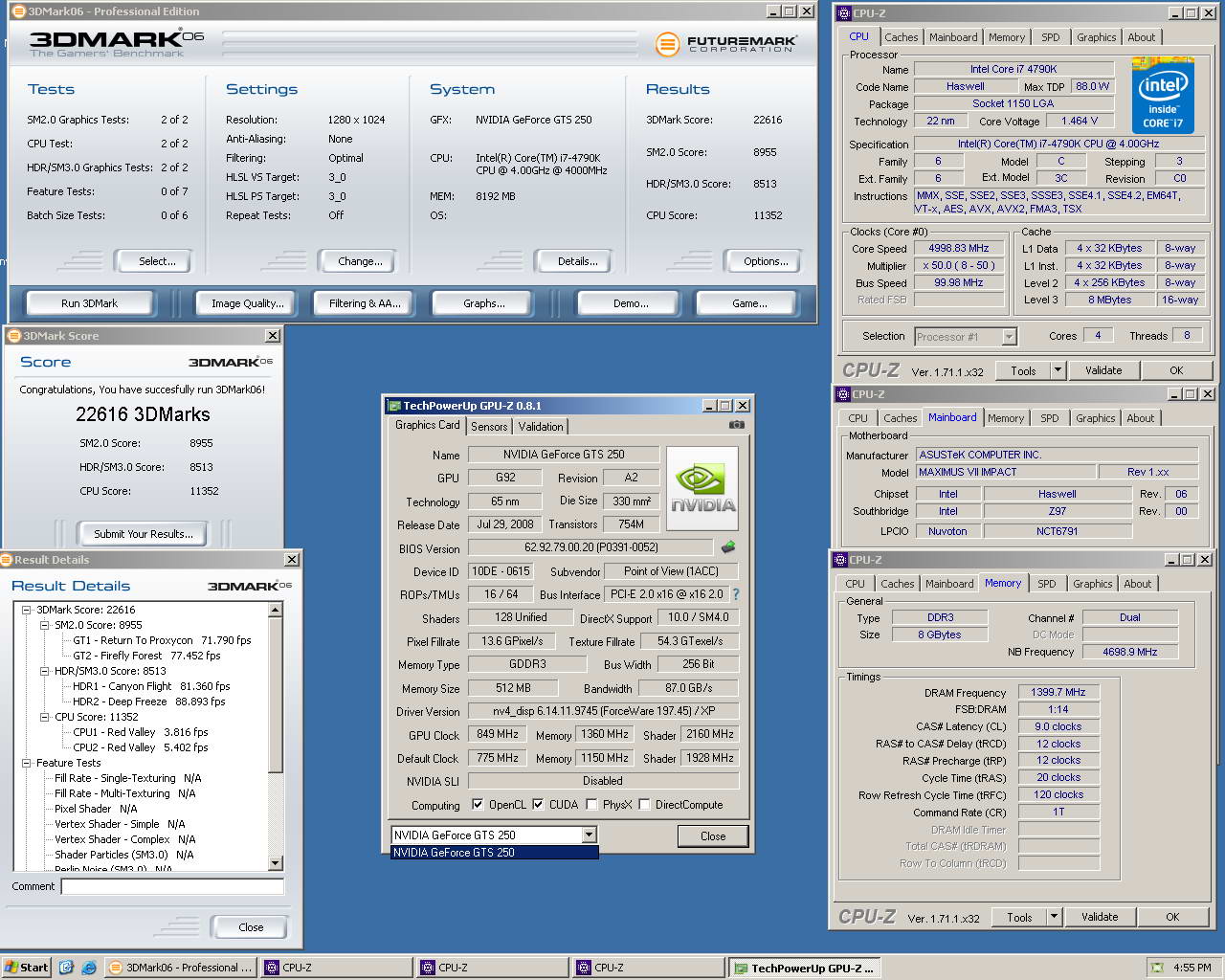The height and width of the screenshot is (980, 1225).
Task: Open the GPU selection dropdown in GPU-Z
Action: [589, 835]
